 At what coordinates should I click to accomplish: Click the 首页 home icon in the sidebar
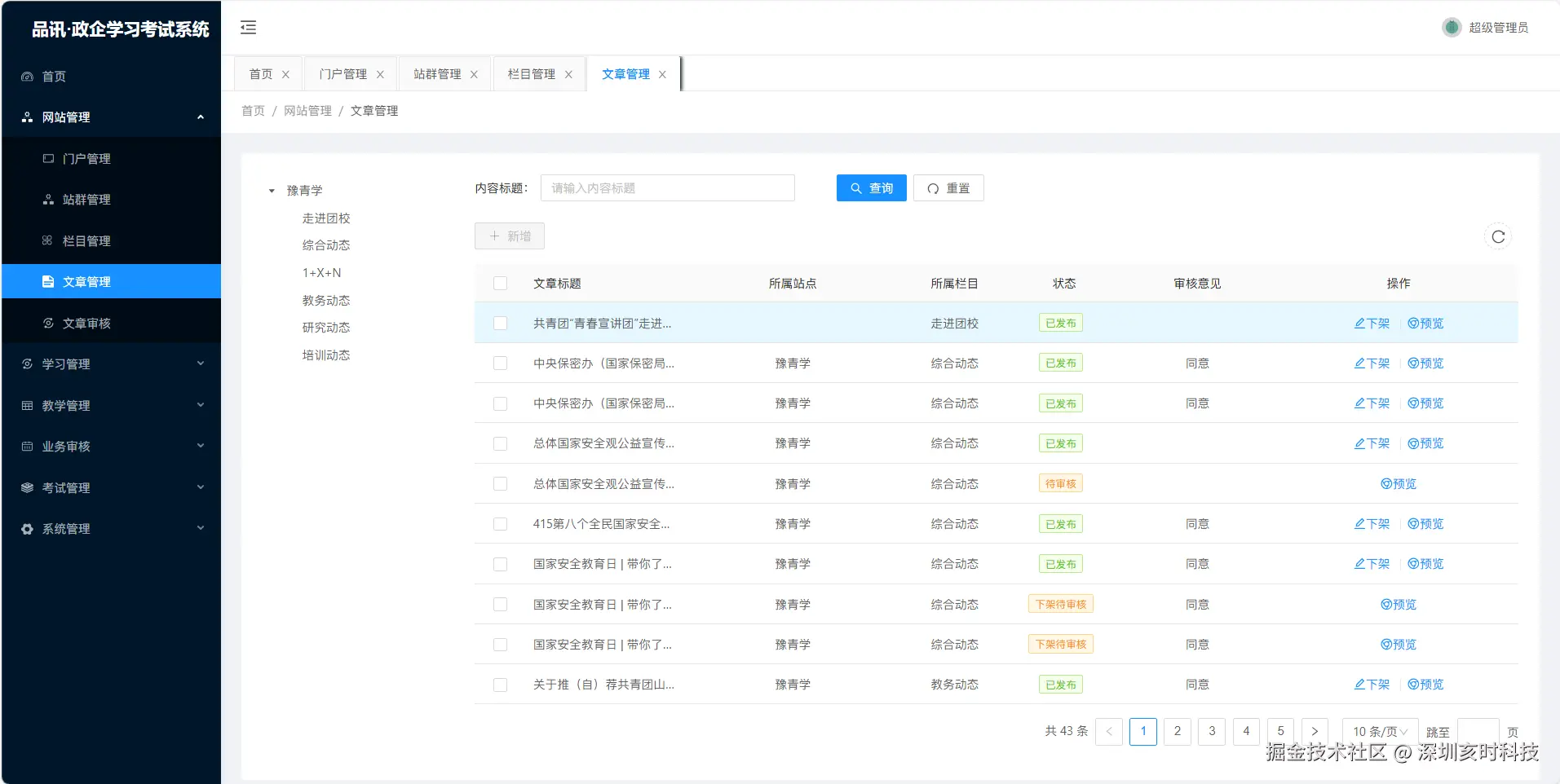point(27,77)
